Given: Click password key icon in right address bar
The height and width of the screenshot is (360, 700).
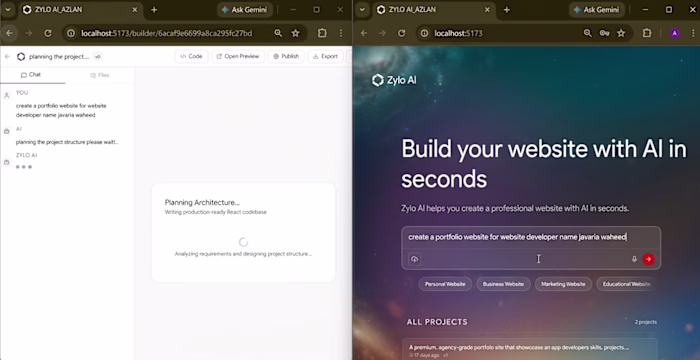Looking at the screenshot, I should 604,33.
